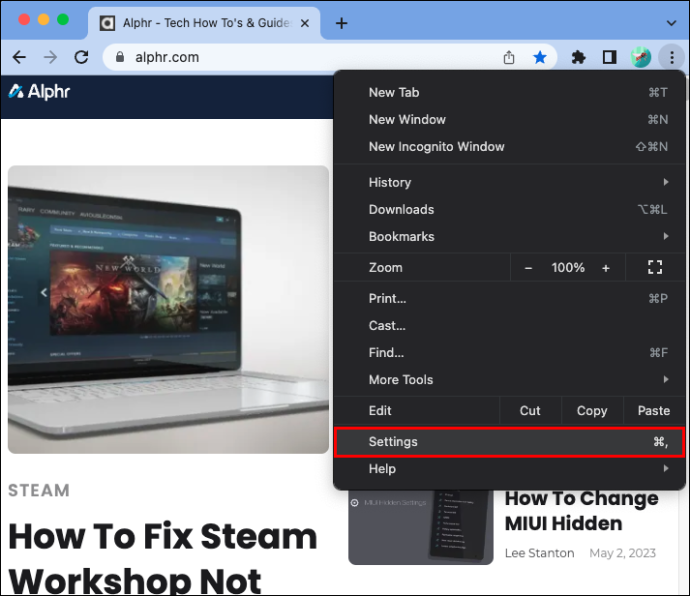Viewport: 690px width, 596px height.
Task: Select Print... from the menu
Action: click(x=509, y=298)
